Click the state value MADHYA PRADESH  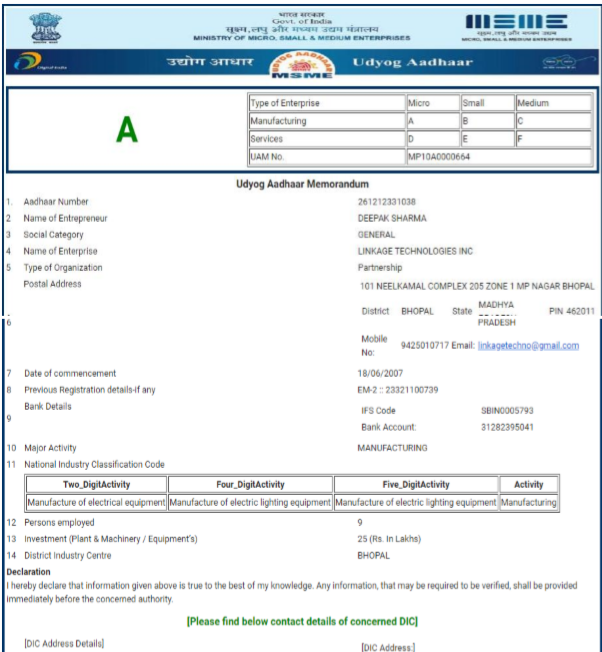coord(496,314)
